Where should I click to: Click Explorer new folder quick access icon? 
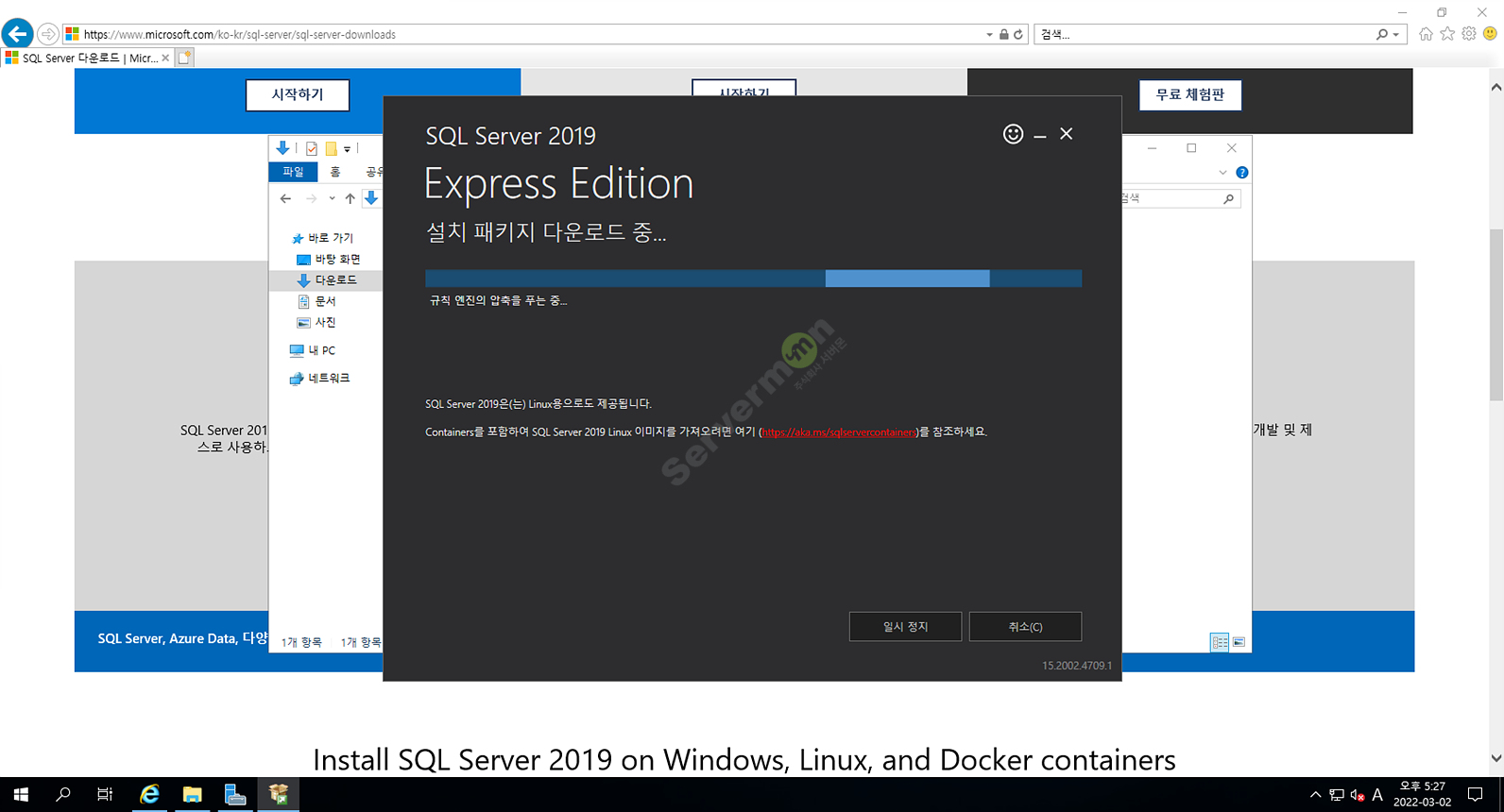coord(332,148)
